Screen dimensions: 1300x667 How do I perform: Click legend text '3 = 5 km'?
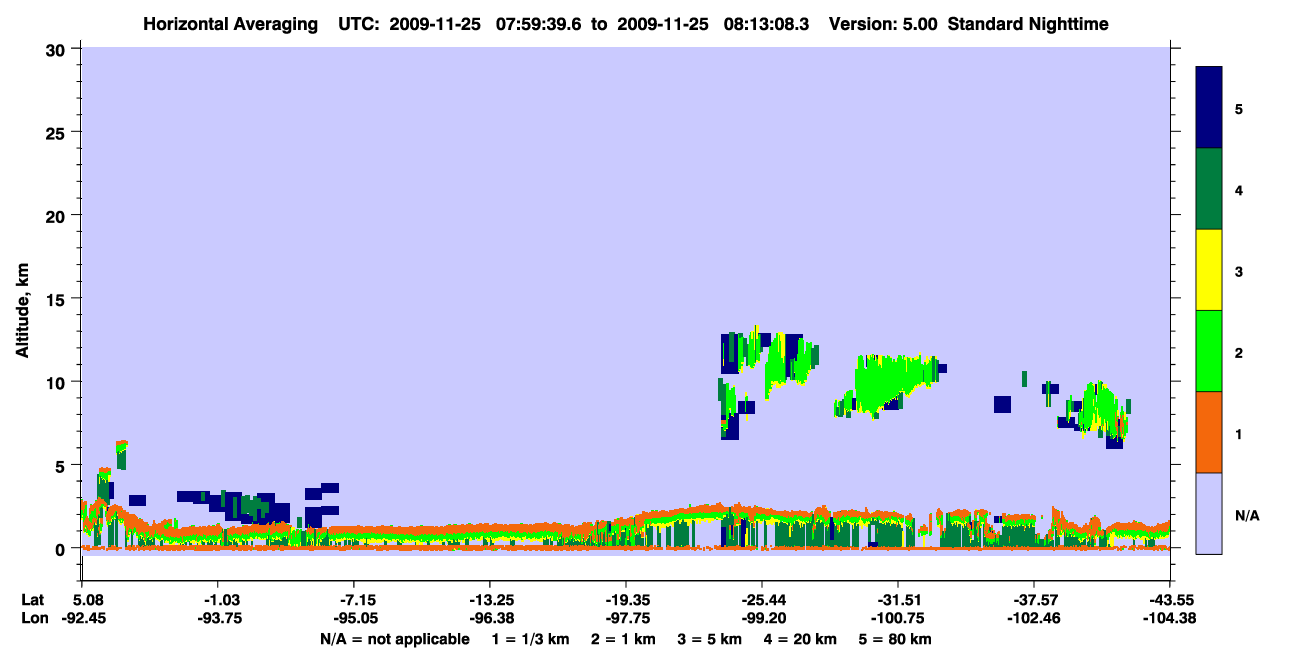[x=709, y=639]
